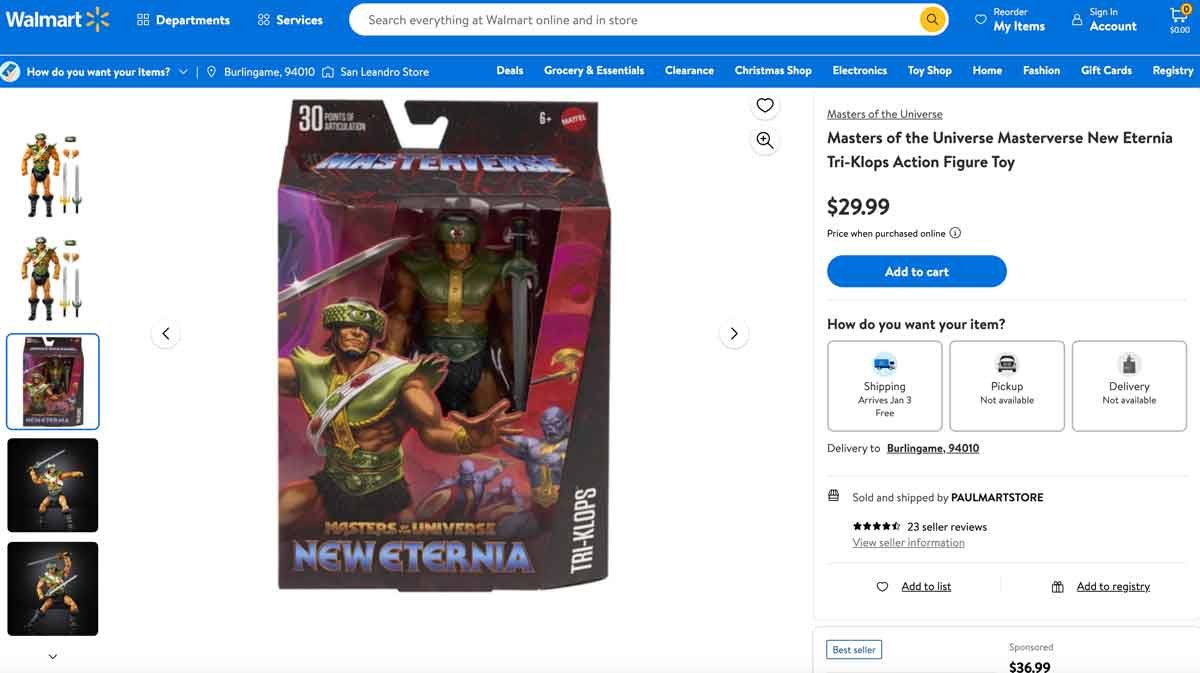Select the Shipping fulfillment option
The height and width of the screenshot is (673, 1200).
tap(884, 386)
